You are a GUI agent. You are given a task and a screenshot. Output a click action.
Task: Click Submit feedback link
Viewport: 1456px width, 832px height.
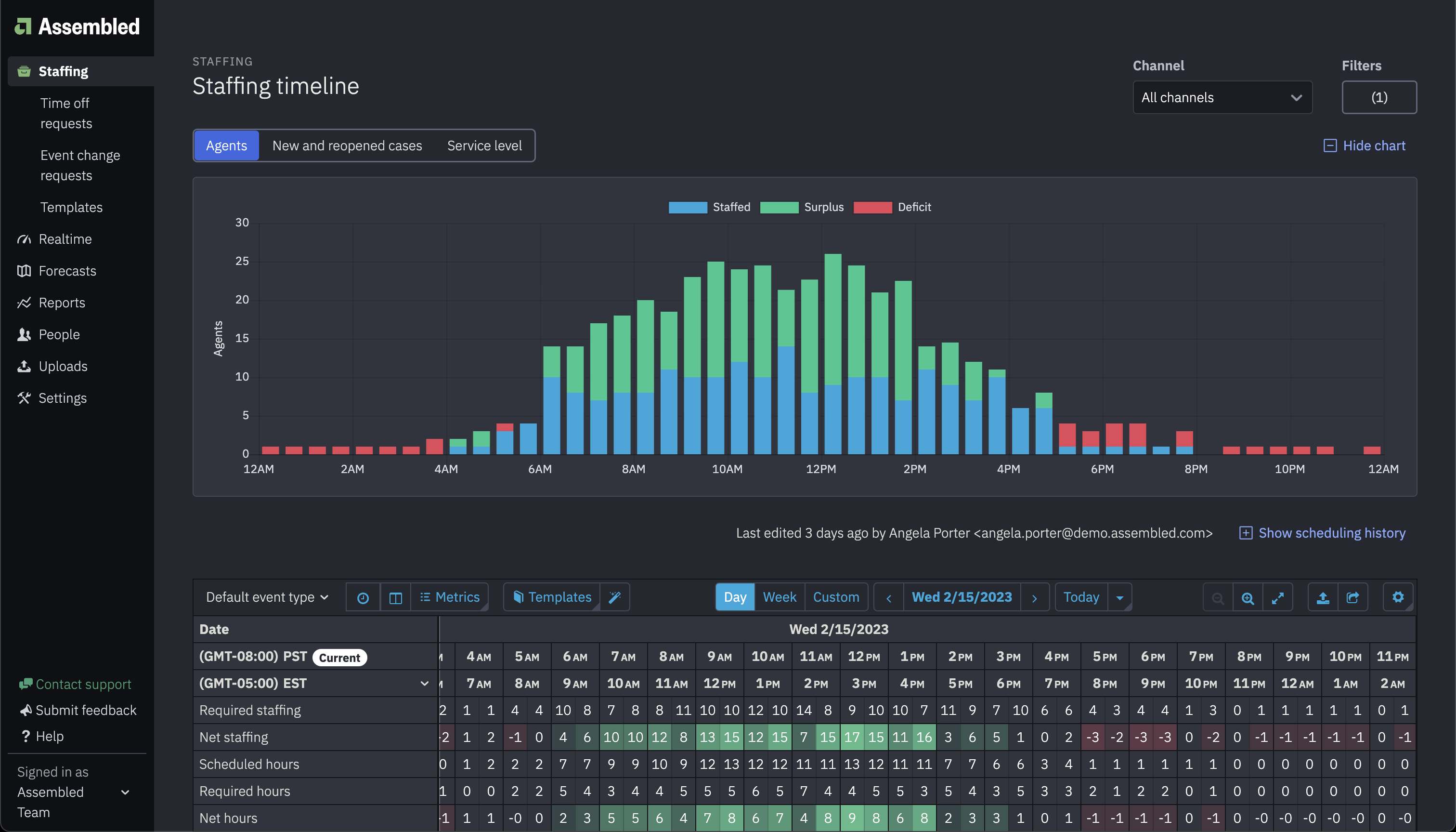[86, 710]
